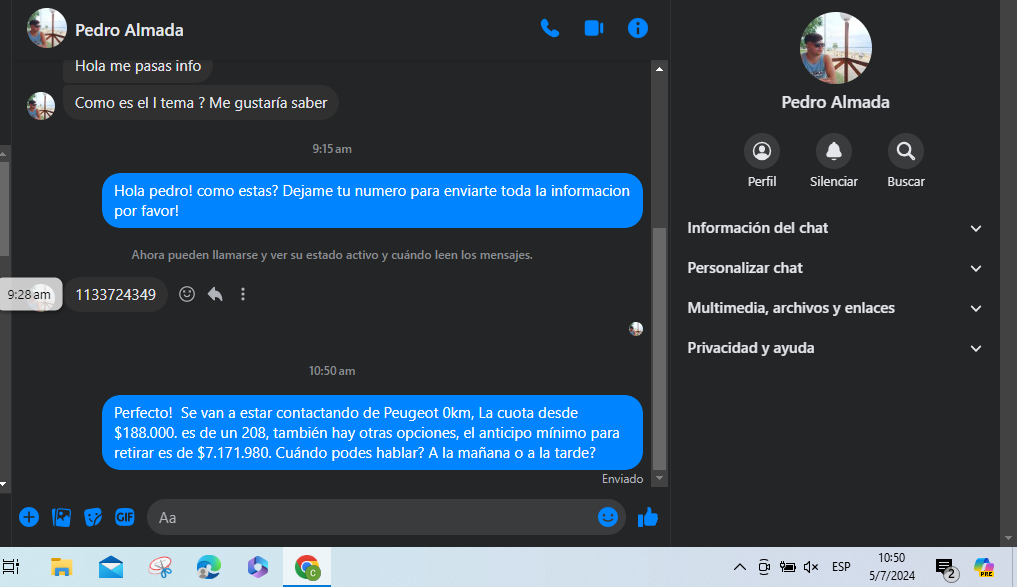Open Snipping Tool from taskbar
This screenshot has height=587, width=1017.
tap(160, 567)
